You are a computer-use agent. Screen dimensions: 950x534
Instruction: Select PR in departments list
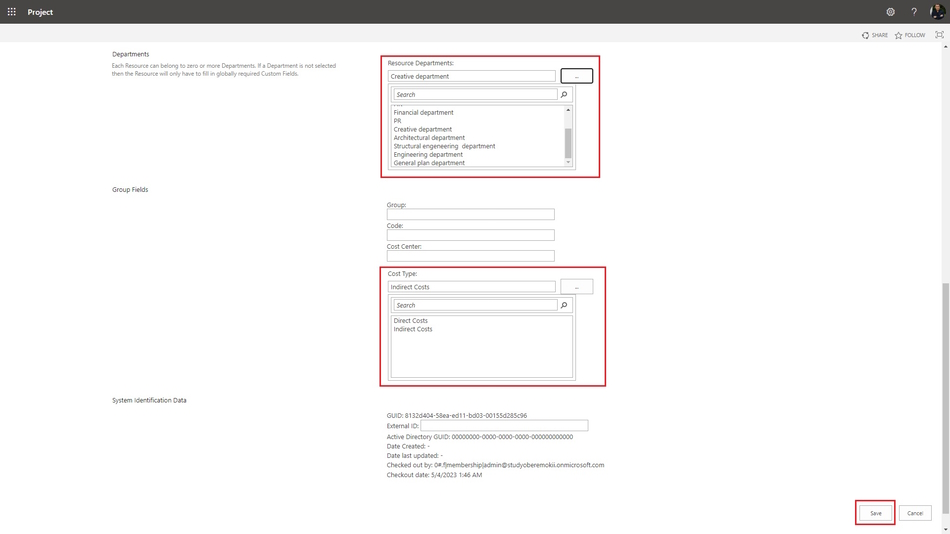click(397, 121)
